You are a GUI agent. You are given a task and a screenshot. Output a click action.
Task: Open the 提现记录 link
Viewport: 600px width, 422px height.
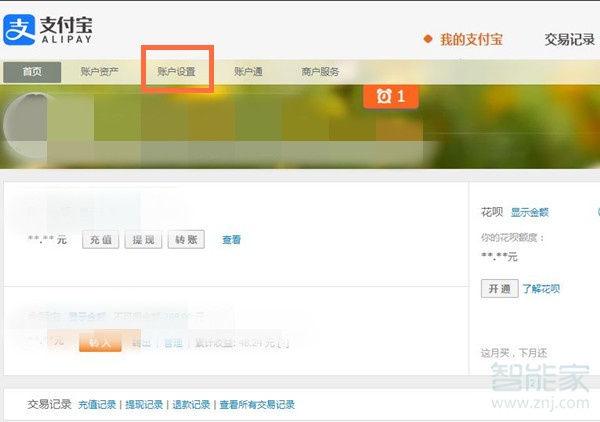point(144,405)
